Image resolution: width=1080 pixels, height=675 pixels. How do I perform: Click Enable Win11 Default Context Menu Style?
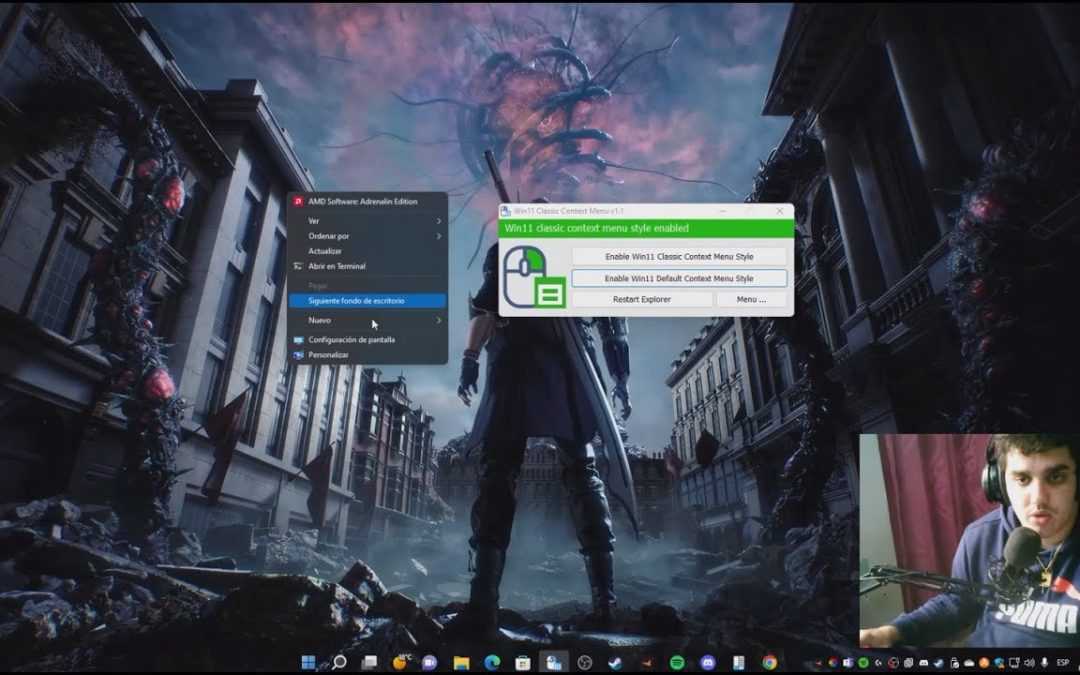(679, 278)
